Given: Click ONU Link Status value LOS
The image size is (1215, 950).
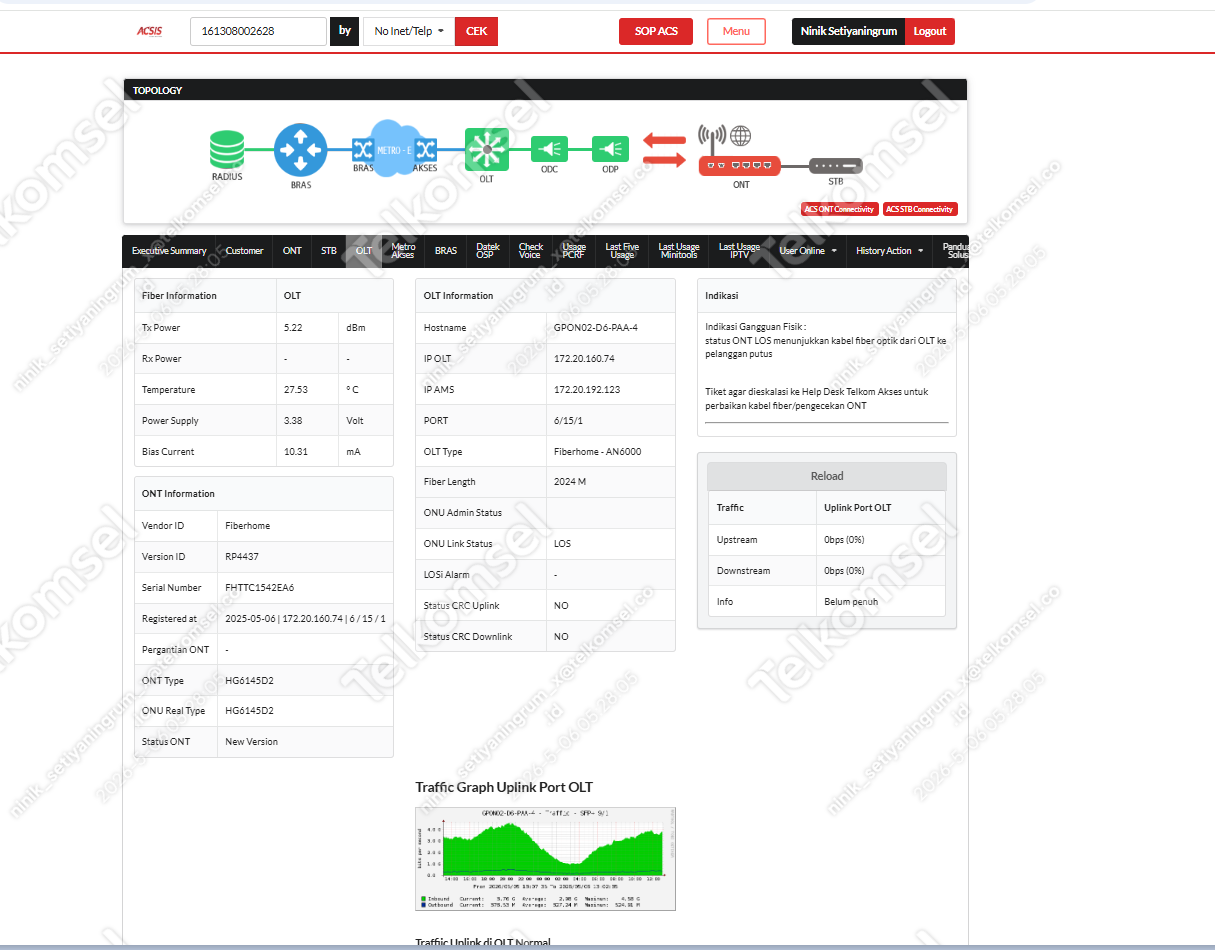Looking at the screenshot, I should click(x=562, y=544).
